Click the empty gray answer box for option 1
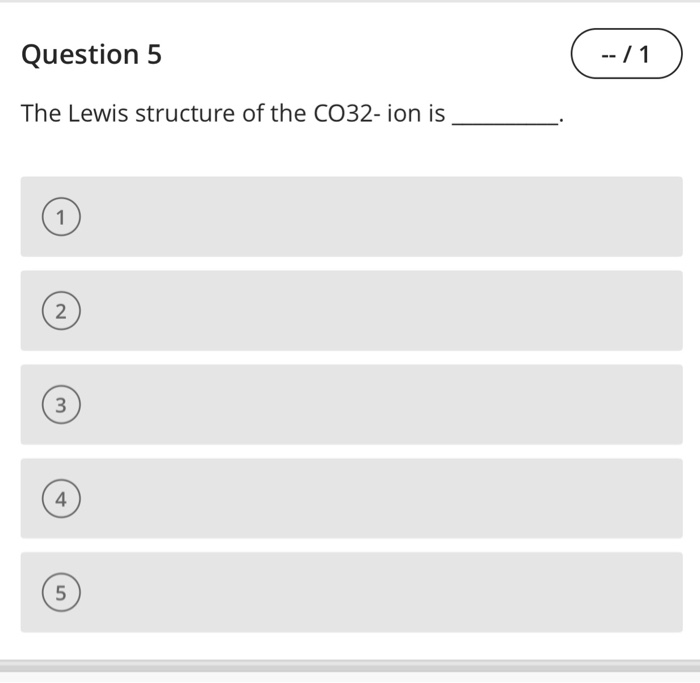The height and width of the screenshot is (683, 700). (352, 217)
